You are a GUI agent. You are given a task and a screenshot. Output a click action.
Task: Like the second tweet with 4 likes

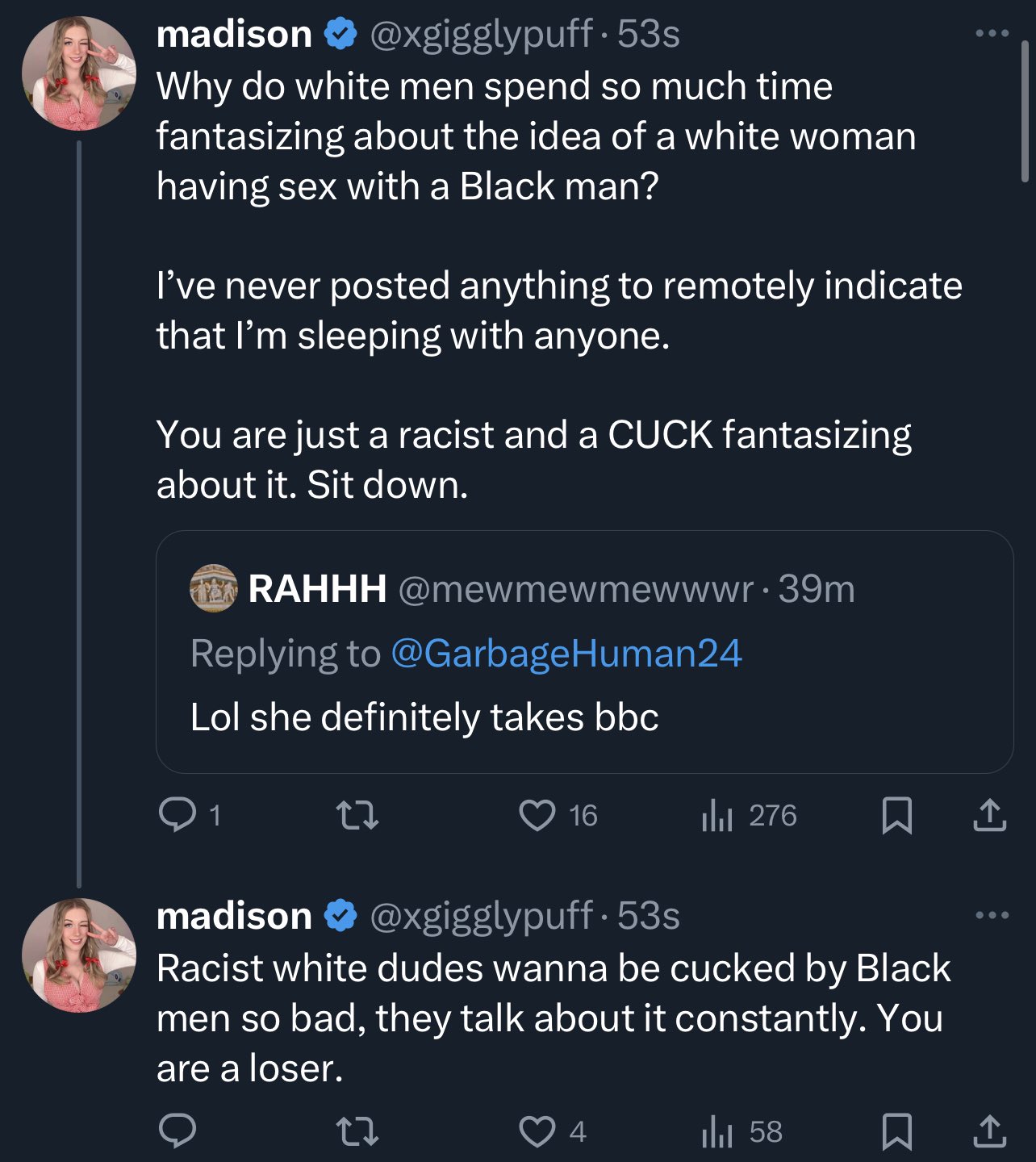click(x=537, y=1131)
